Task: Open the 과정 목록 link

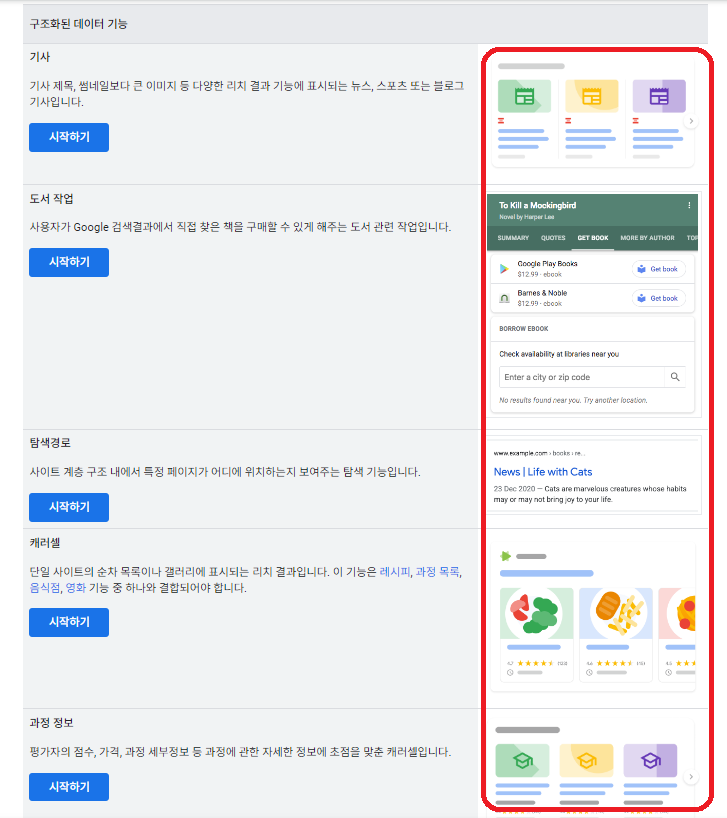Action: click(438, 572)
